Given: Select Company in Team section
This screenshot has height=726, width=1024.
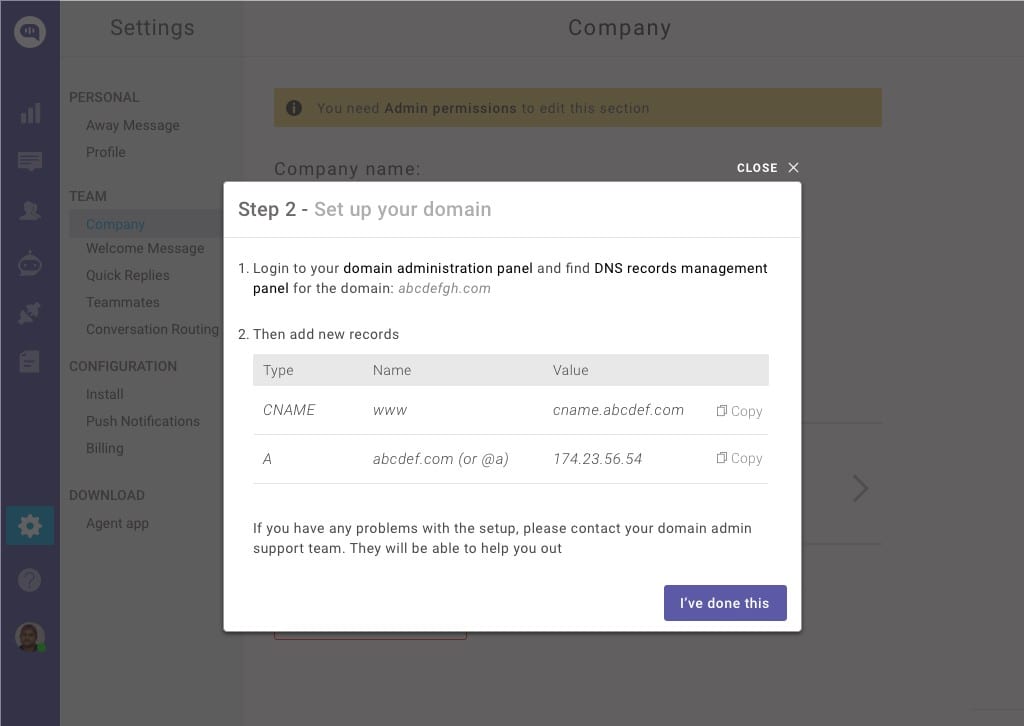Looking at the screenshot, I should pyautogui.click(x=115, y=224).
